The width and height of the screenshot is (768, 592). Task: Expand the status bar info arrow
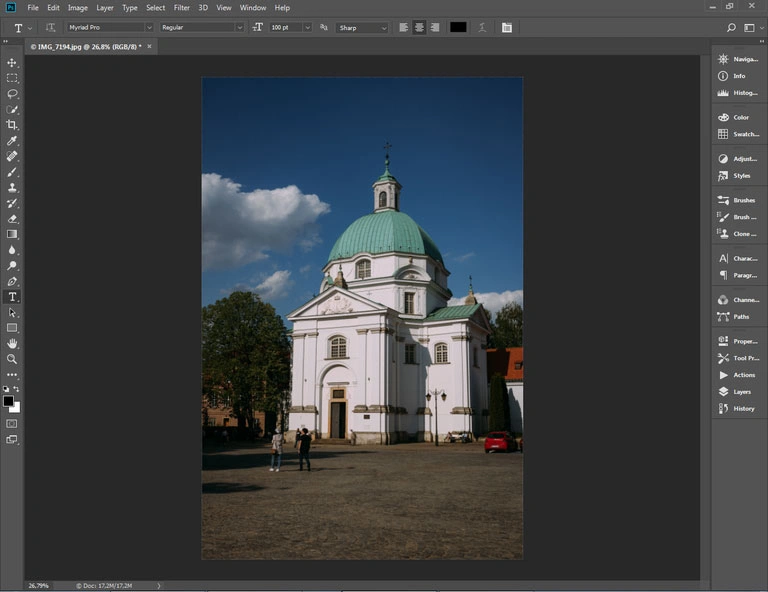click(159, 585)
